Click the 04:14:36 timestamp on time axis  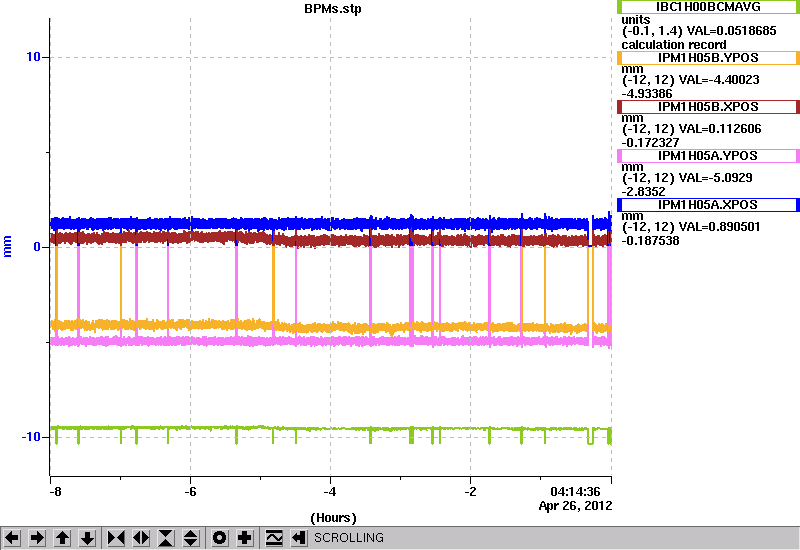pyautogui.click(x=575, y=492)
